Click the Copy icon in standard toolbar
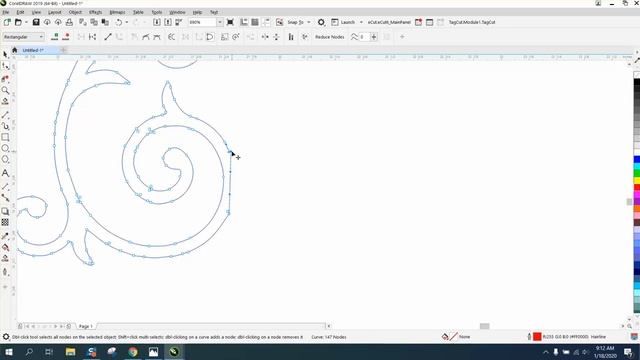Image resolution: width=640 pixels, height=360 pixels. 94,22
